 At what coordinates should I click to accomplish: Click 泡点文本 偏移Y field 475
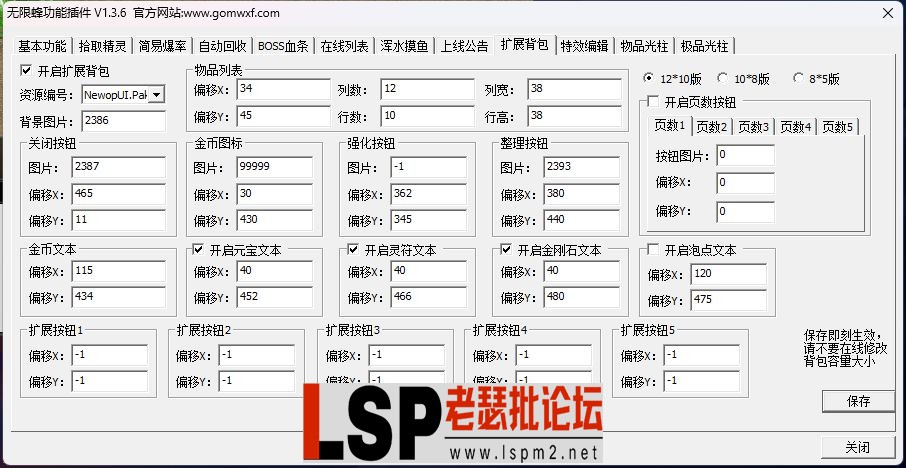pyautogui.click(x=729, y=300)
